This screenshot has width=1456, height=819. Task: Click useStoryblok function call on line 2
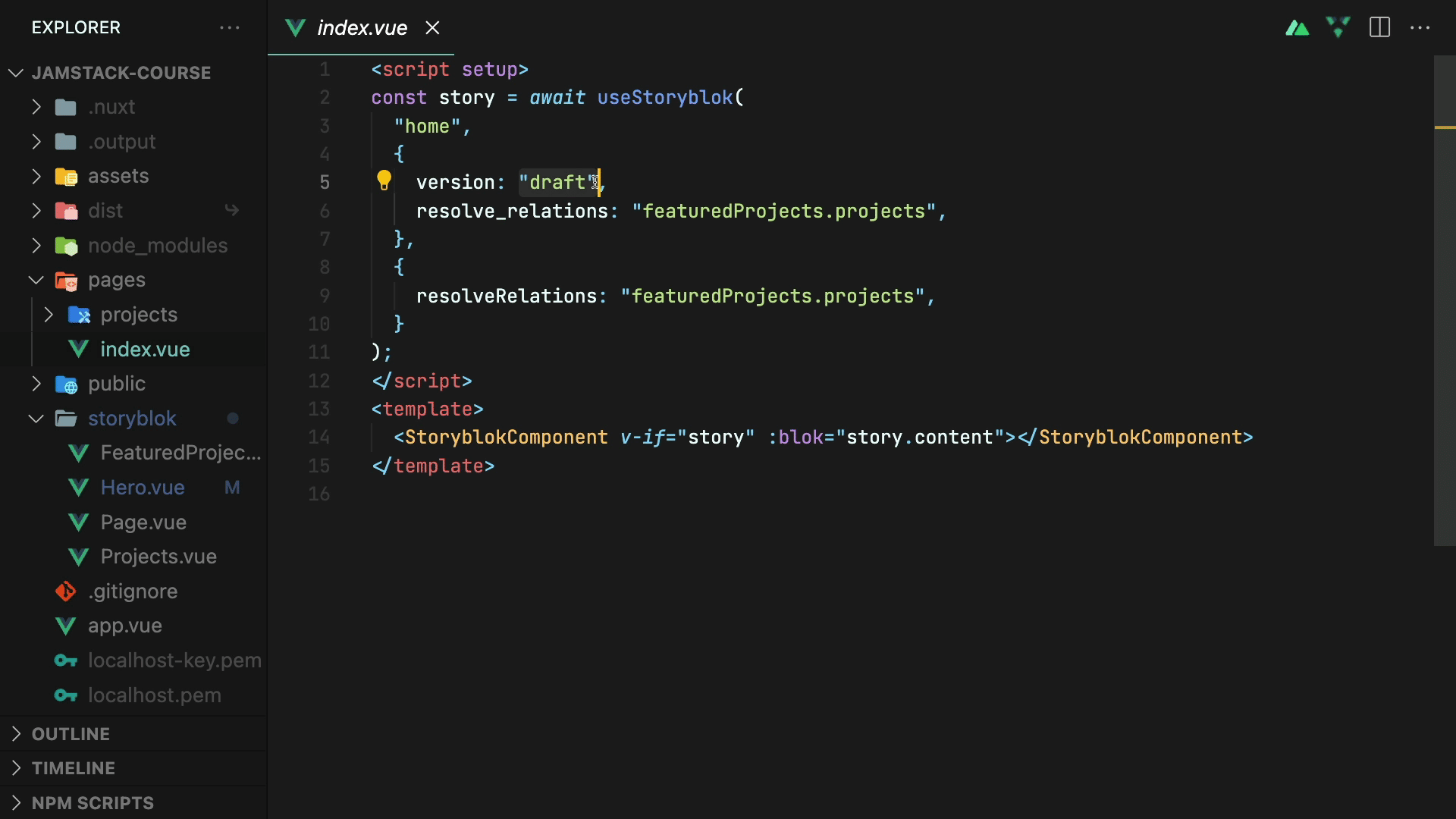click(665, 98)
